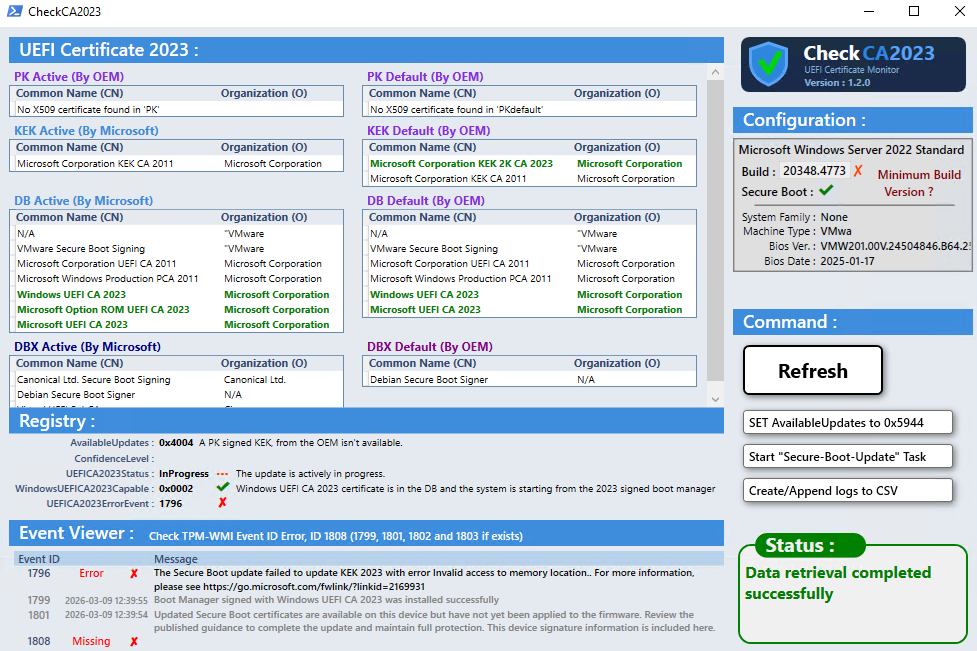Click the WindowsUEFICA2023Capable value 0x0002
The image size is (977, 651).
click(176, 488)
